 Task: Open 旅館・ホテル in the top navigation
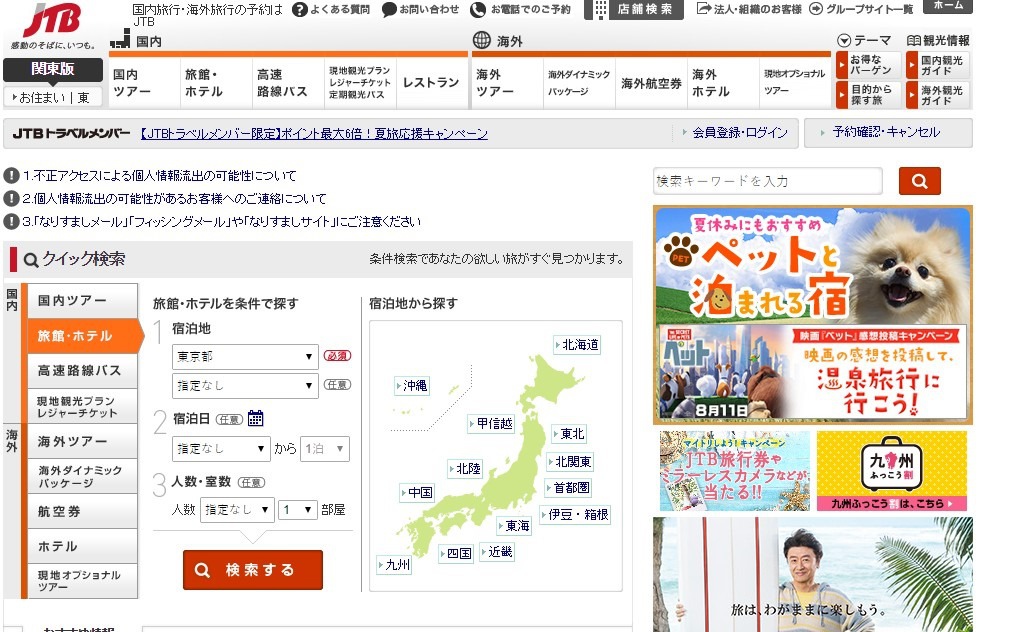pyautogui.click(x=216, y=82)
